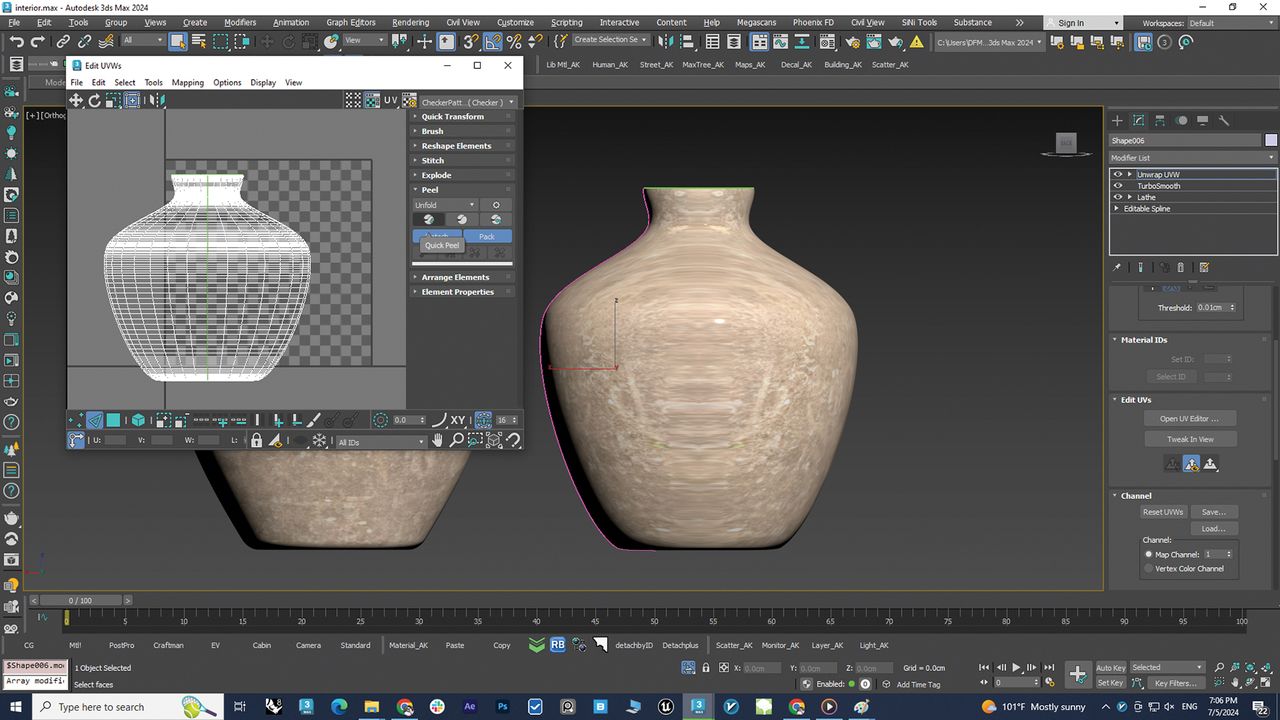Expand the Arrange Elements rollout

click(x=463, y=277)
